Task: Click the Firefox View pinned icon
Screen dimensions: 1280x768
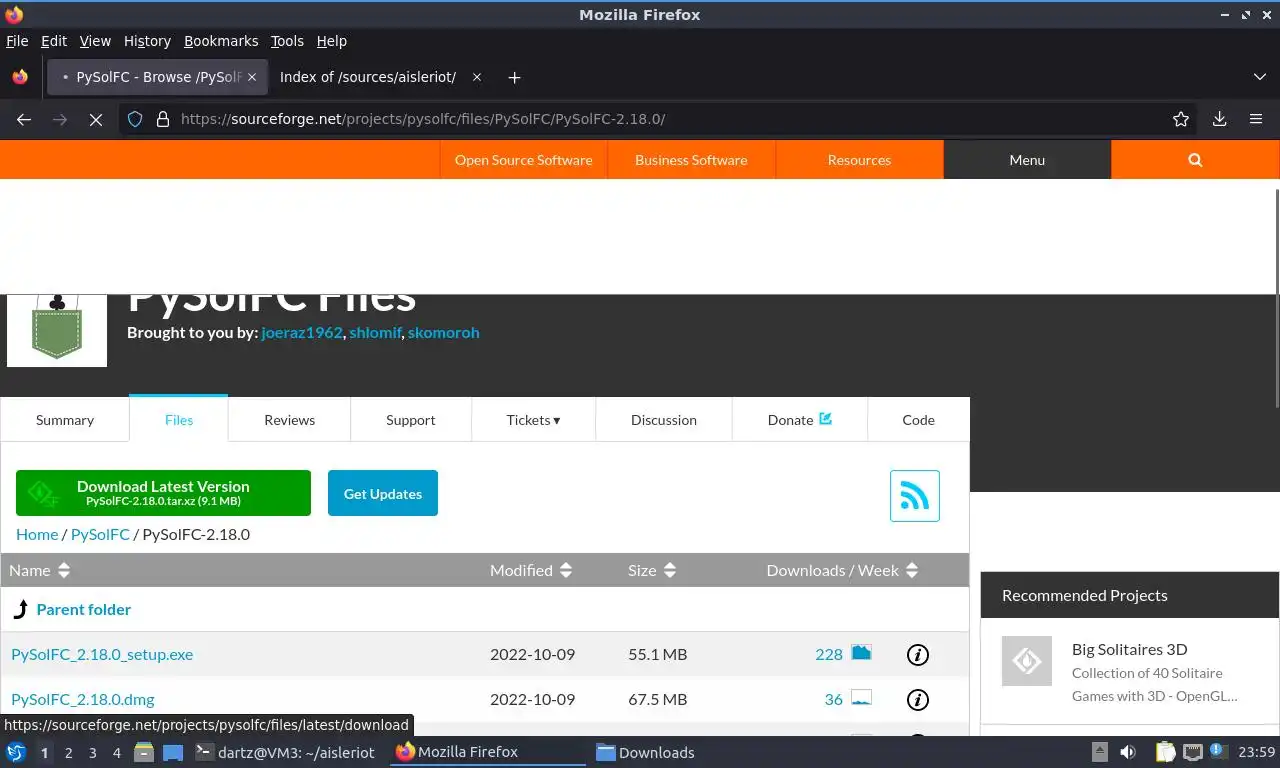Action: click(20, 77)
